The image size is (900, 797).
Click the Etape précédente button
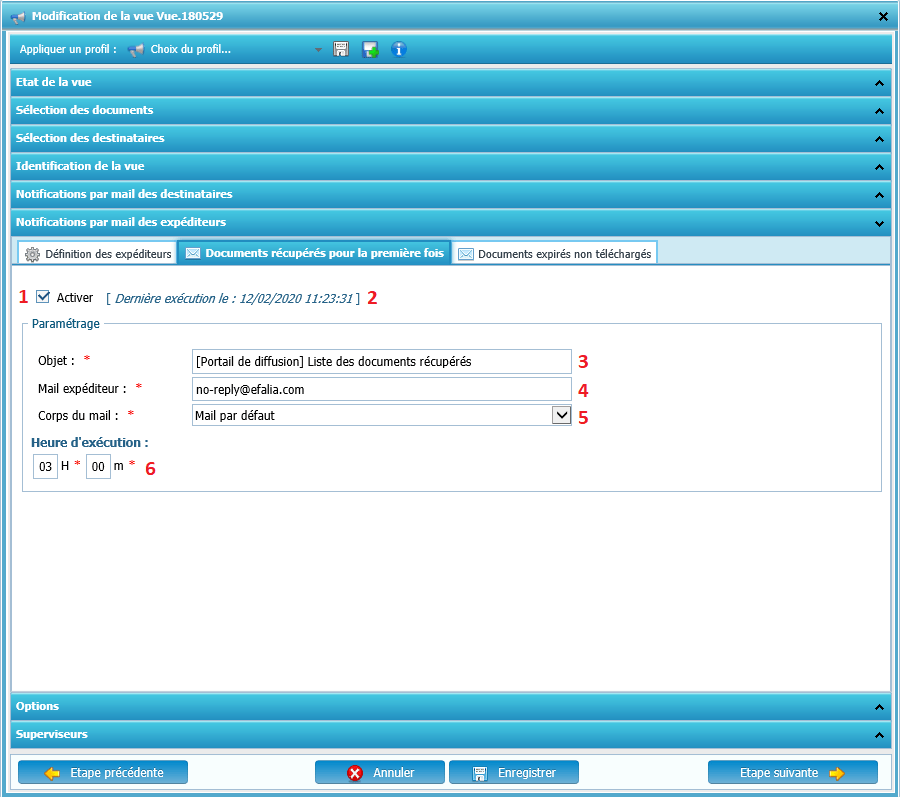coord(103,772)
